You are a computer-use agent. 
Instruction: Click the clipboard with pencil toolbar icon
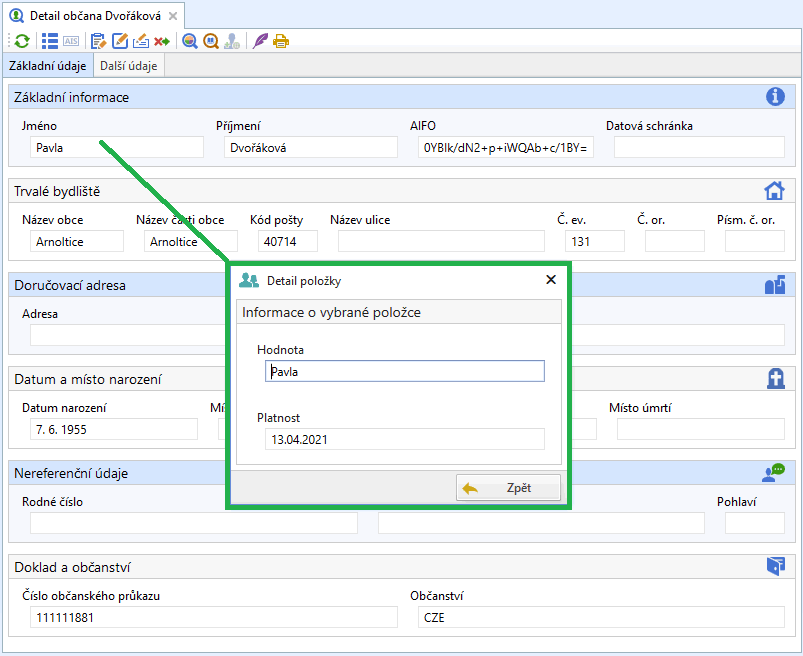click(x=98, y=41)
